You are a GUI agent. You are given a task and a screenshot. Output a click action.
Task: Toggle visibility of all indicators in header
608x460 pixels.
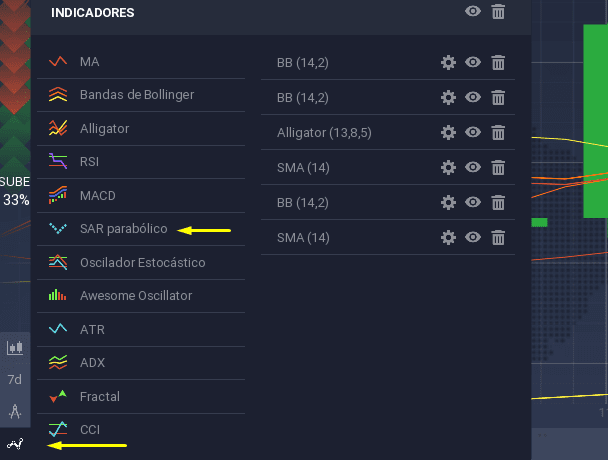[x=473, y=11]
